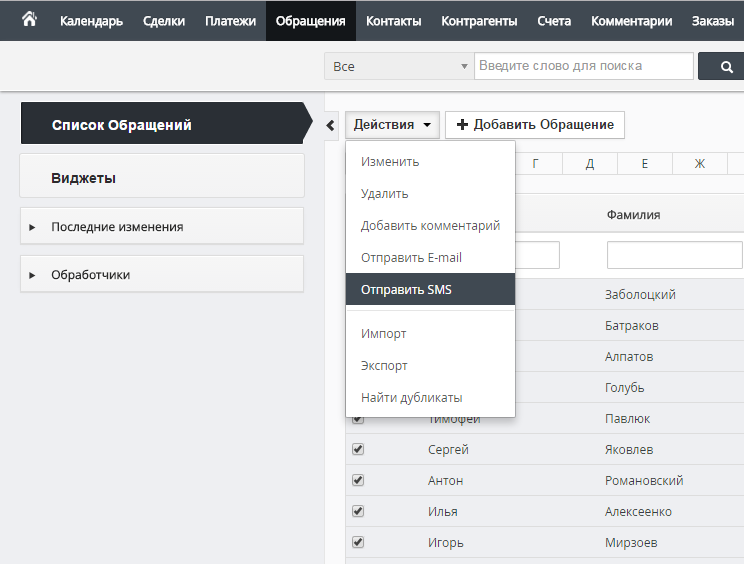Toggle checkbox for Илья Алексеенко row
The height and width of the screenshot is (564, 744).
[358, 511]
